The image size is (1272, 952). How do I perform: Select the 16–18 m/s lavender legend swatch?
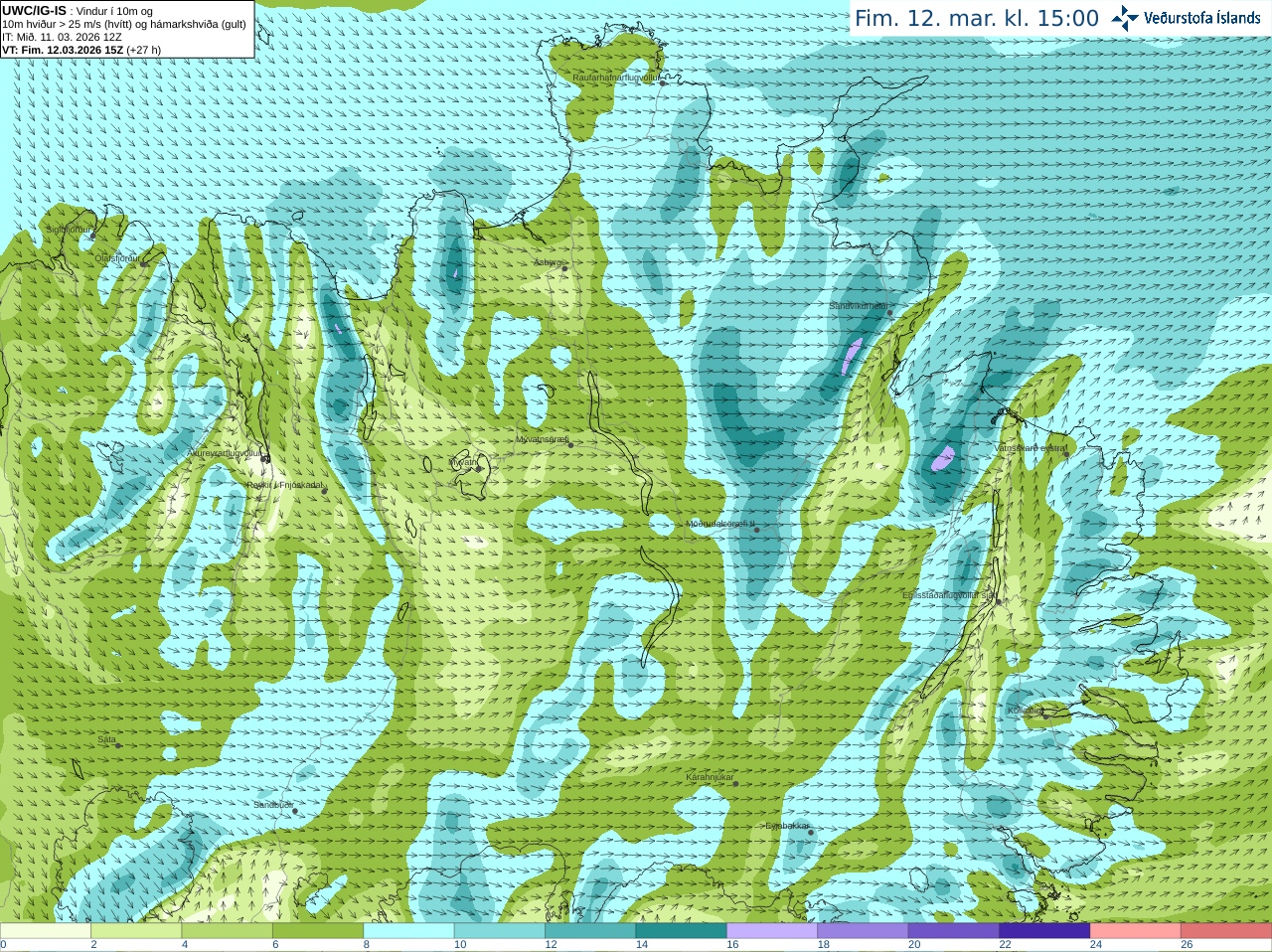(772, 931)
